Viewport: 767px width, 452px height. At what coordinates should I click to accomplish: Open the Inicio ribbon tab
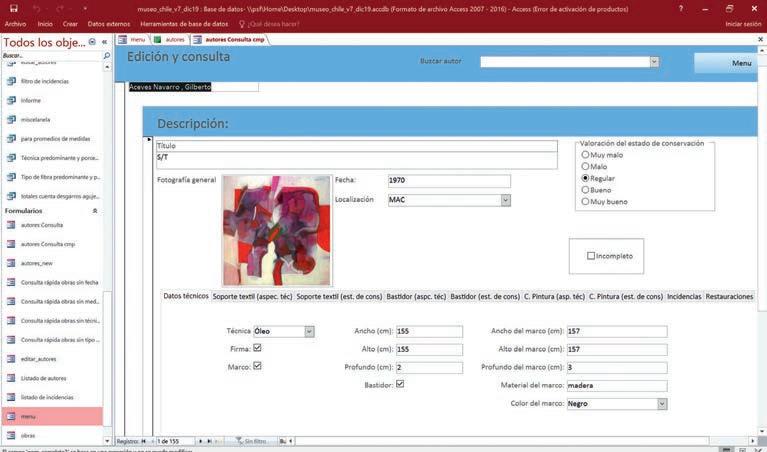(45, 23)
